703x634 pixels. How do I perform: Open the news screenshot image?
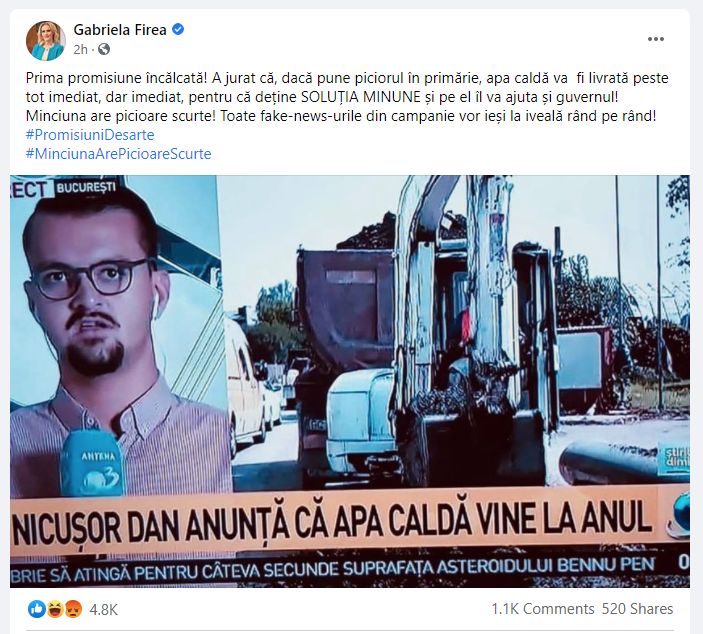point(350,381)
